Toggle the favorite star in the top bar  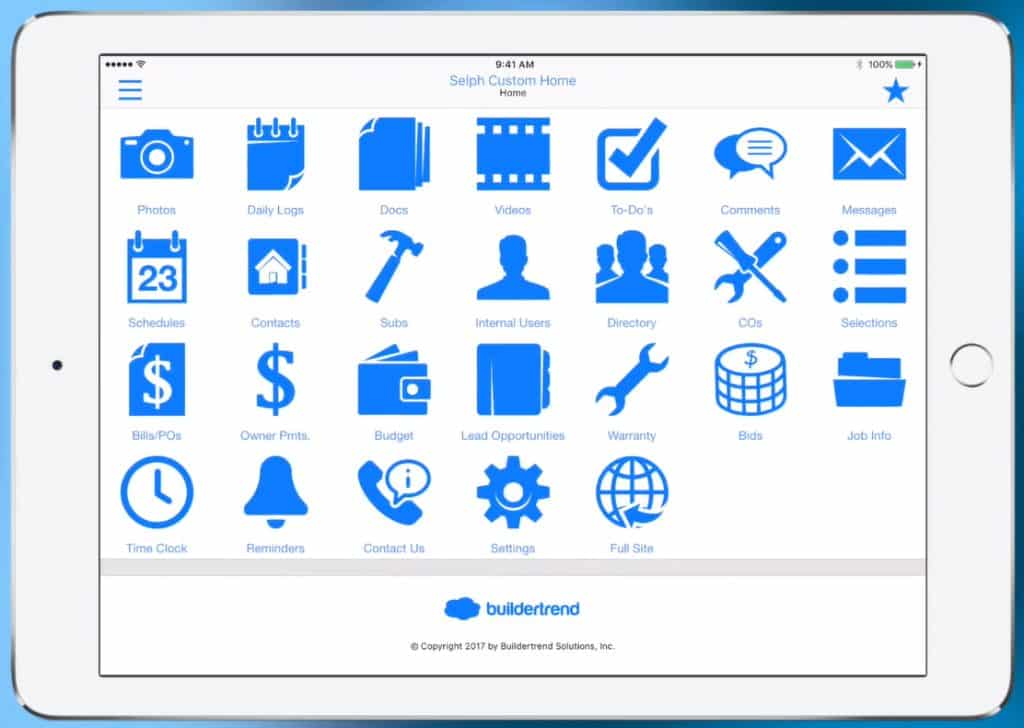(x=897, y=89)
